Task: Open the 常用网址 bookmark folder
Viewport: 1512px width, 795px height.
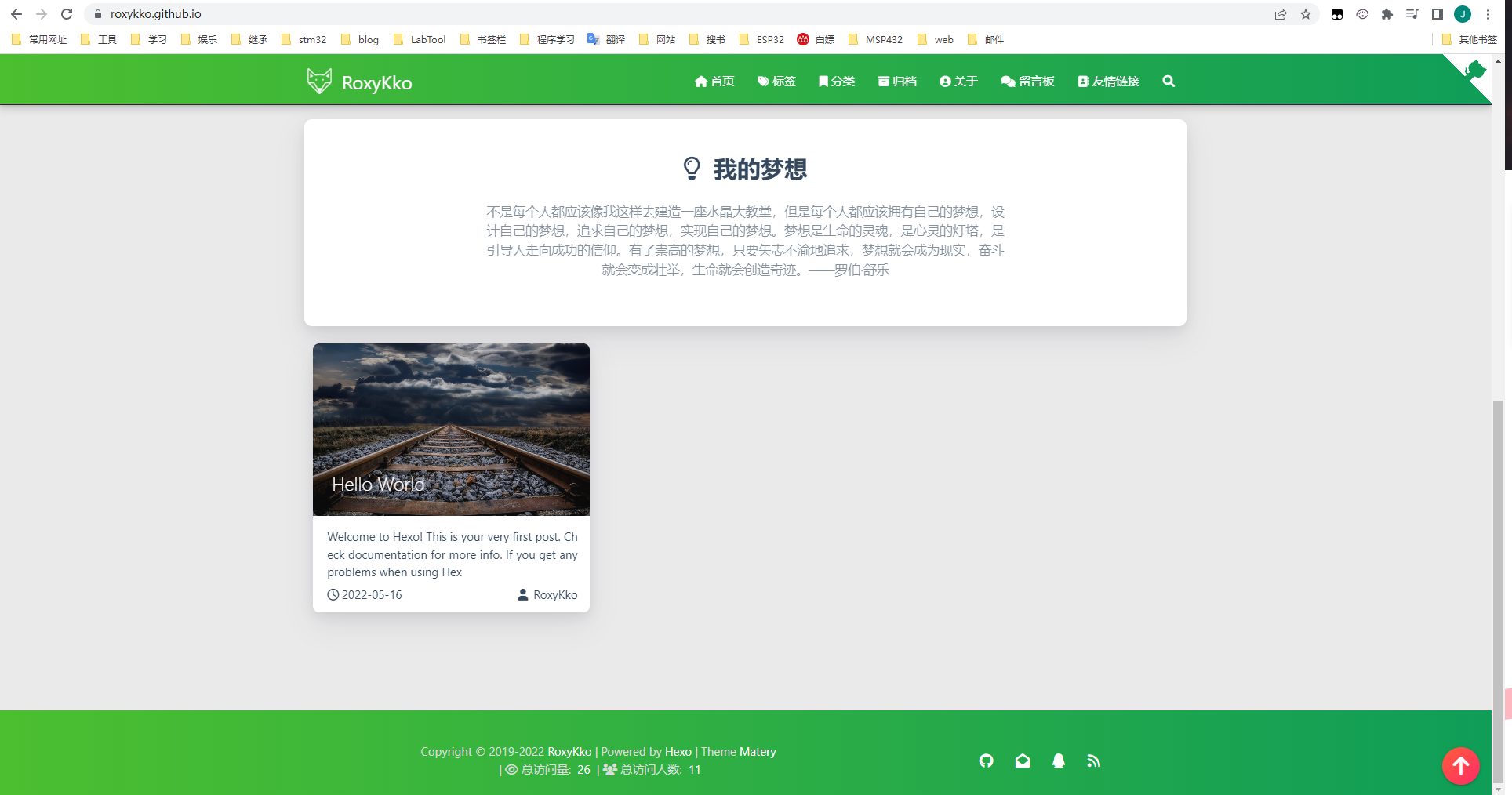Action: pos(39,39)
